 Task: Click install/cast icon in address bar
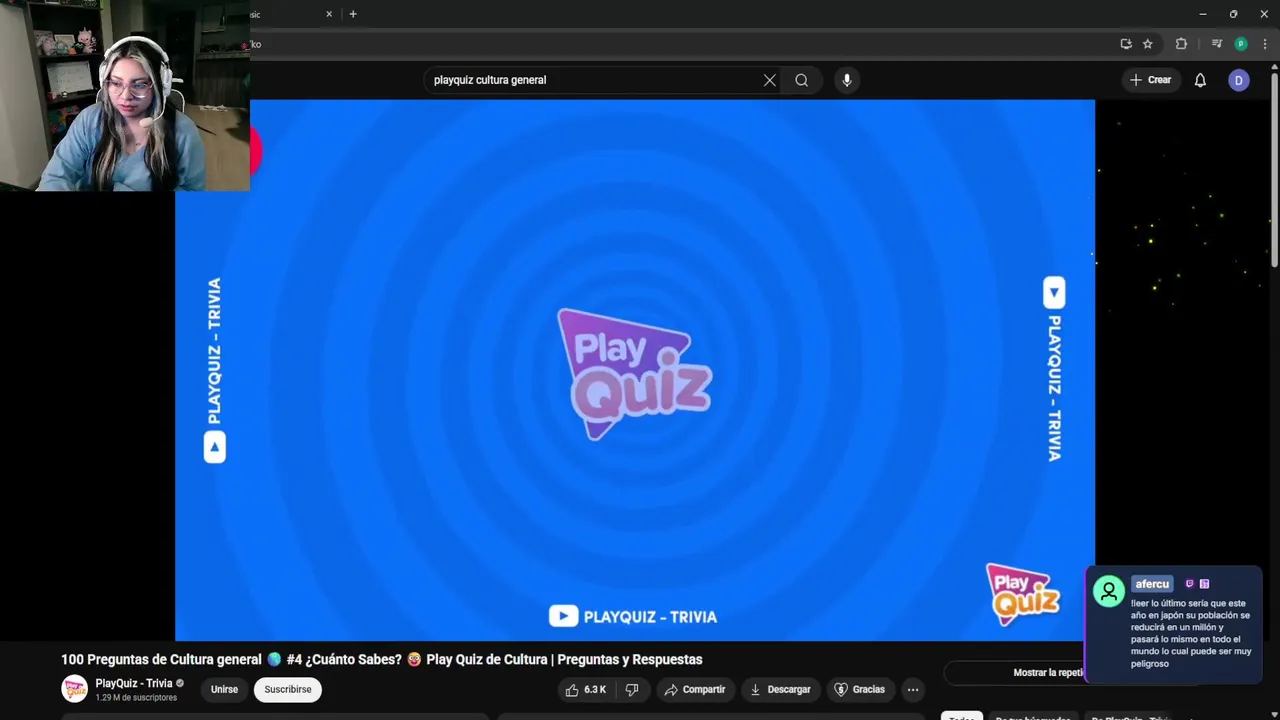[x=1126, y=44]
